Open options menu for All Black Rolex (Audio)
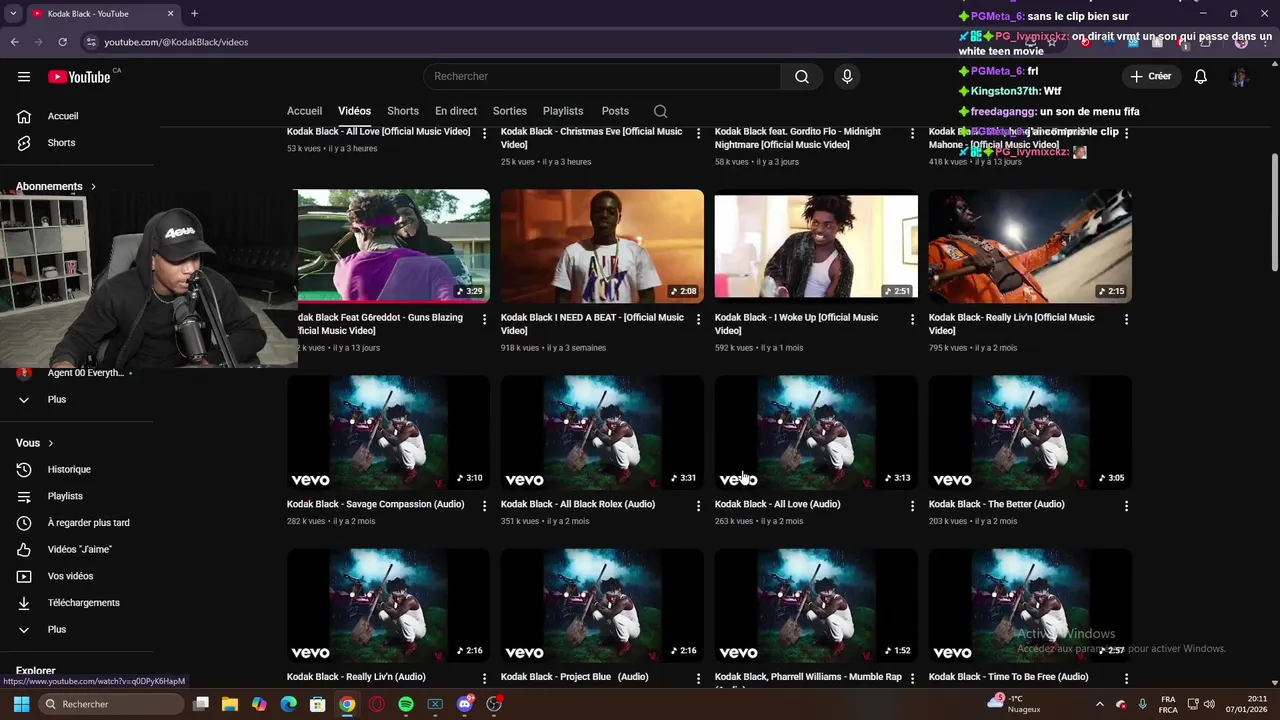The width and height of the screenshot is (1280, 720). pyautogui.click(x=698, y=506)
